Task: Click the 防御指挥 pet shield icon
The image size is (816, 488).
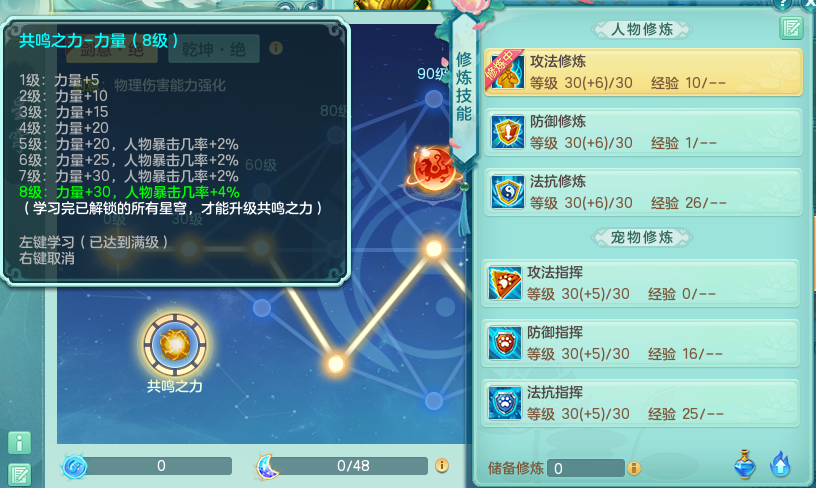Action: (504, 343)
